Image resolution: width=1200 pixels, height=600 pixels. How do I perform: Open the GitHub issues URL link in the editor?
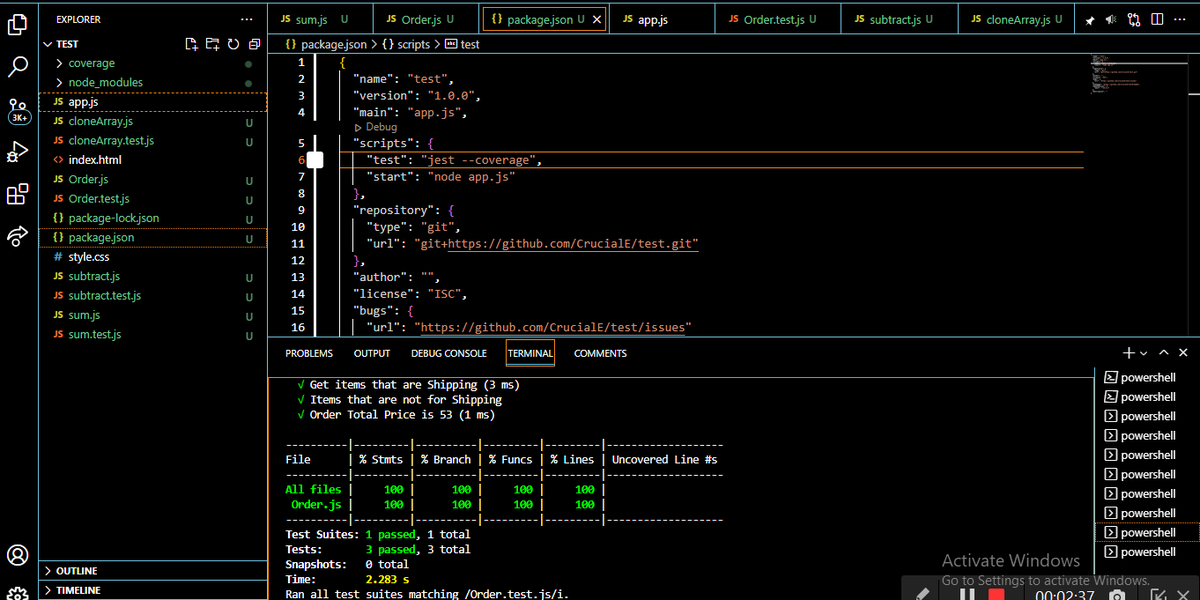(x=556, y=327)
